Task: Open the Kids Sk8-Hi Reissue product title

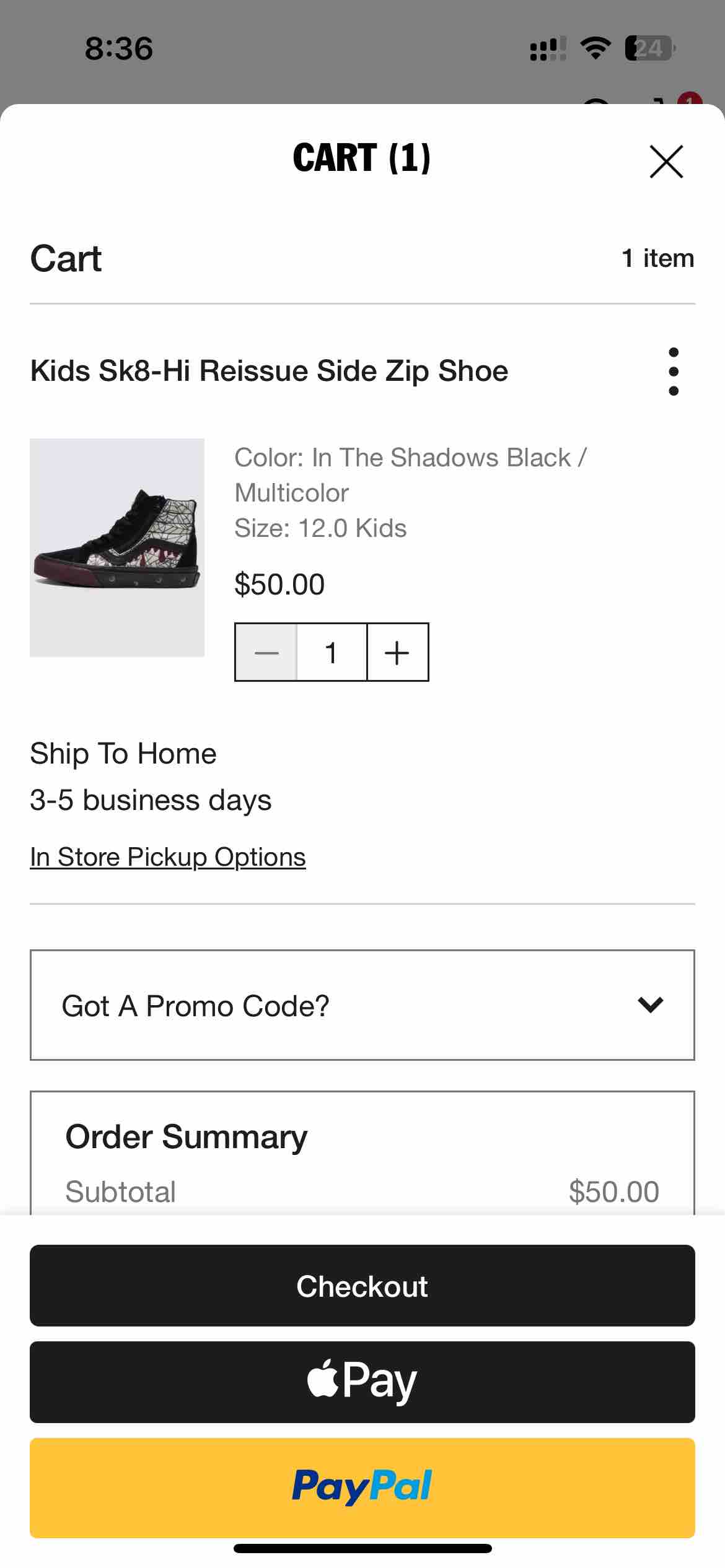Action: coord(269,371)
